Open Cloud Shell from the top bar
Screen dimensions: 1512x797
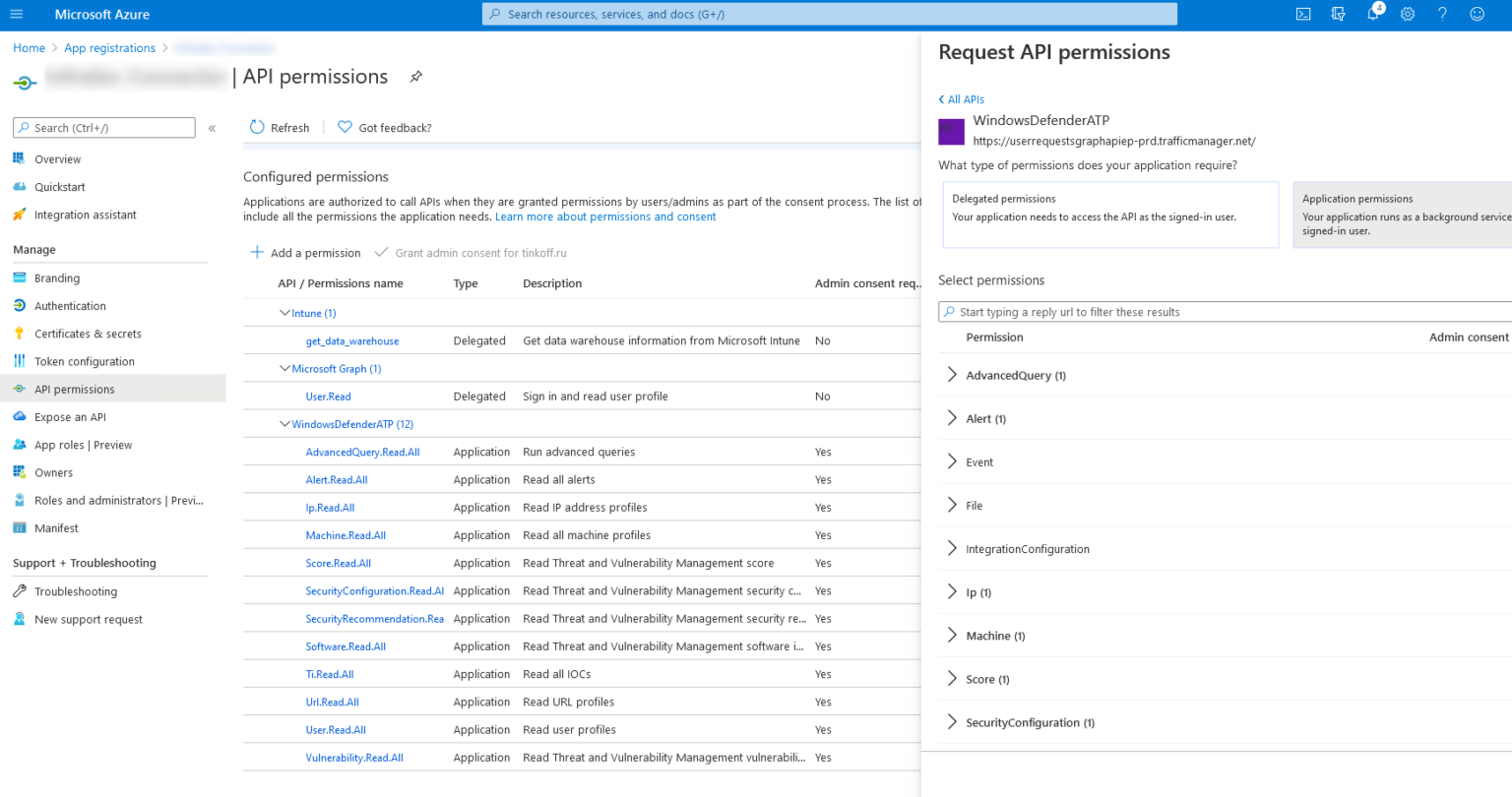1302,14
